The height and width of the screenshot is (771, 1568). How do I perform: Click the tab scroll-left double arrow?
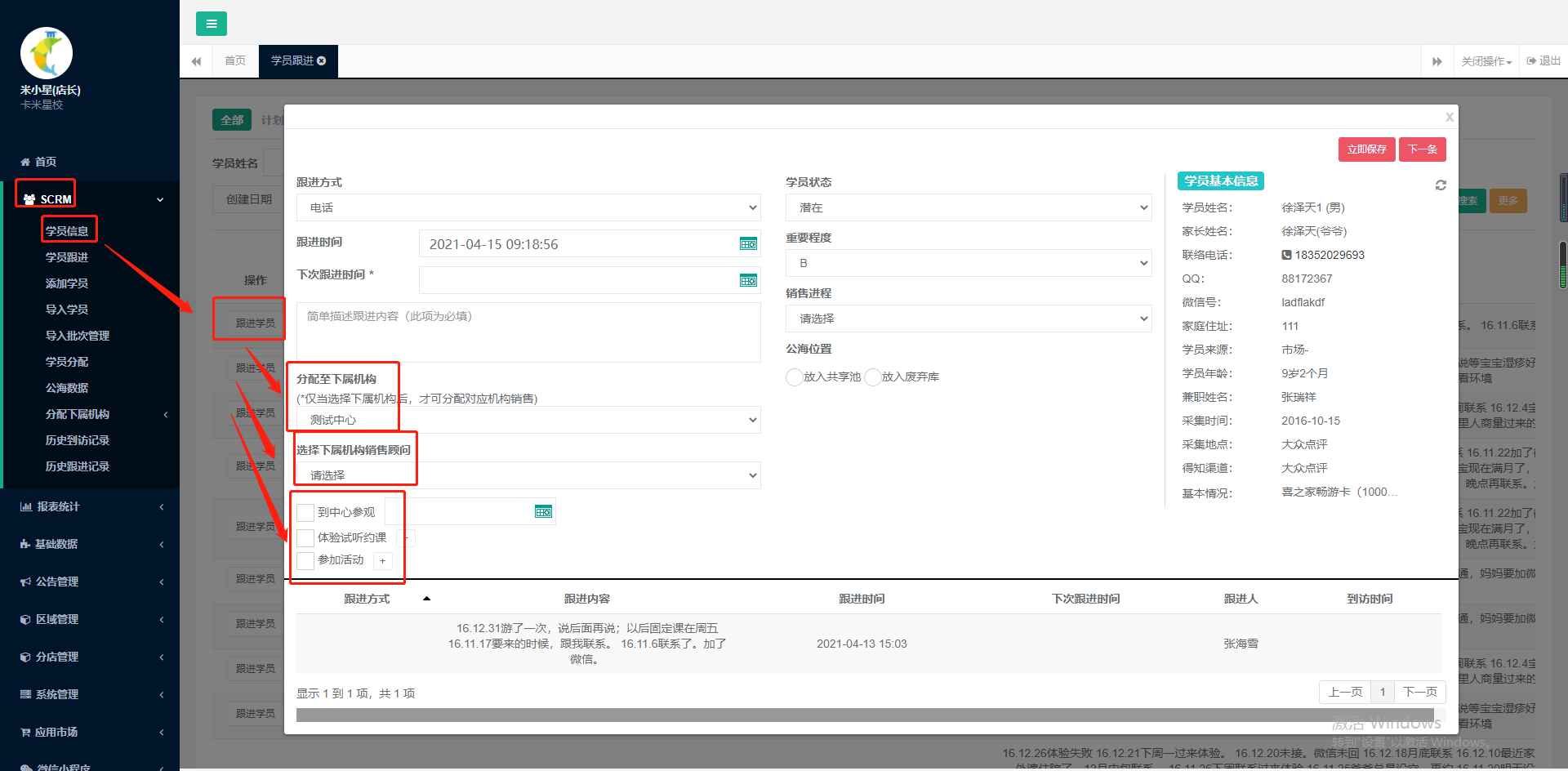point(196,61)
